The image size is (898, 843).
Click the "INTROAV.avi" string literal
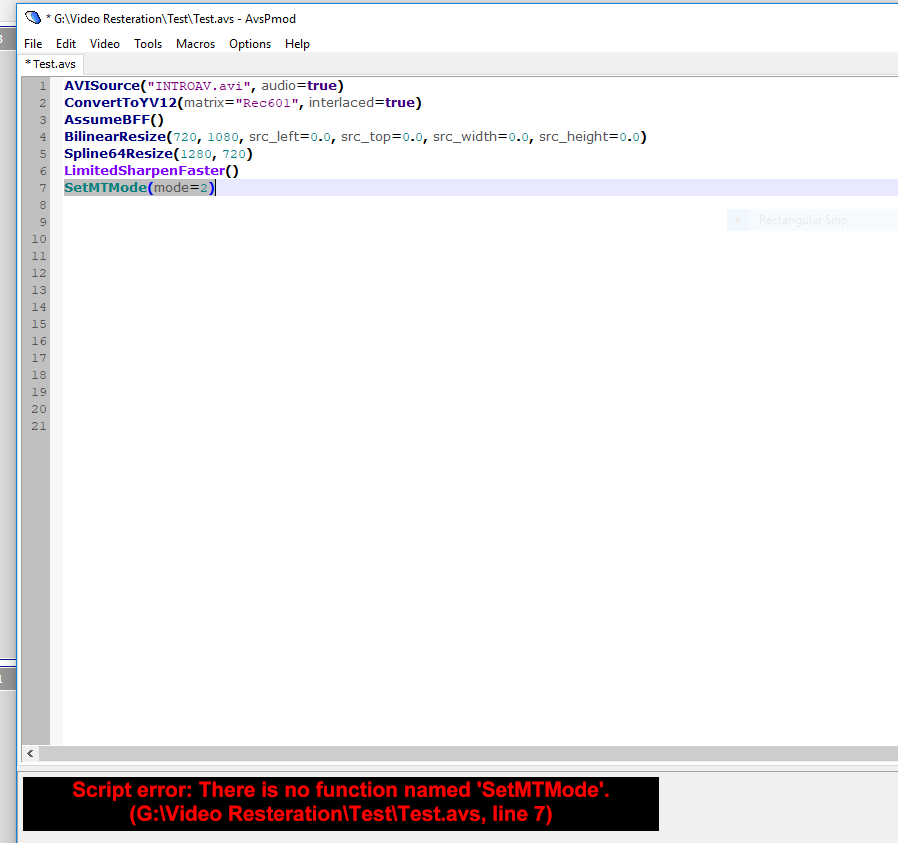199,86
